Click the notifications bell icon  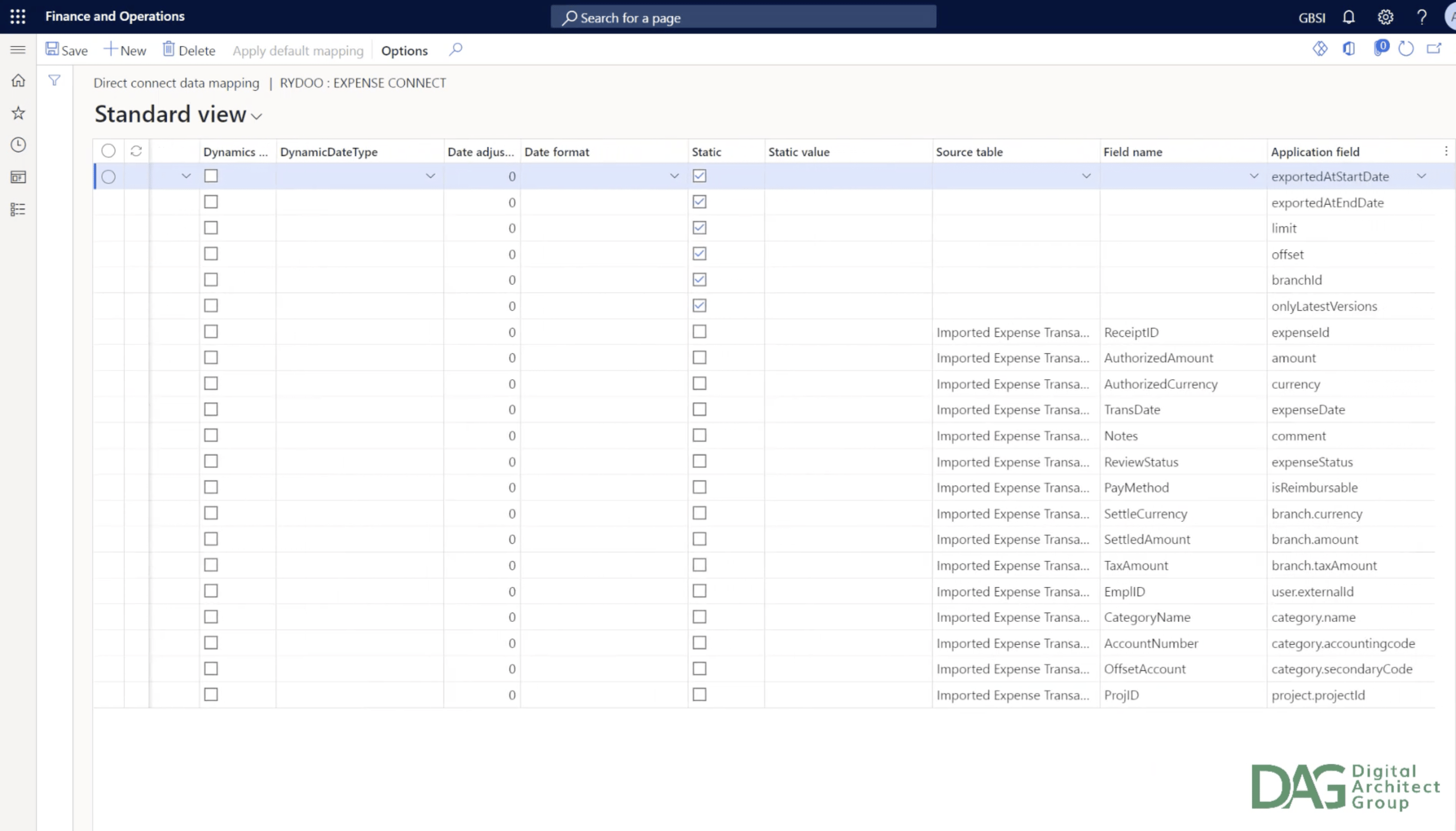(x=1349, y=16)
